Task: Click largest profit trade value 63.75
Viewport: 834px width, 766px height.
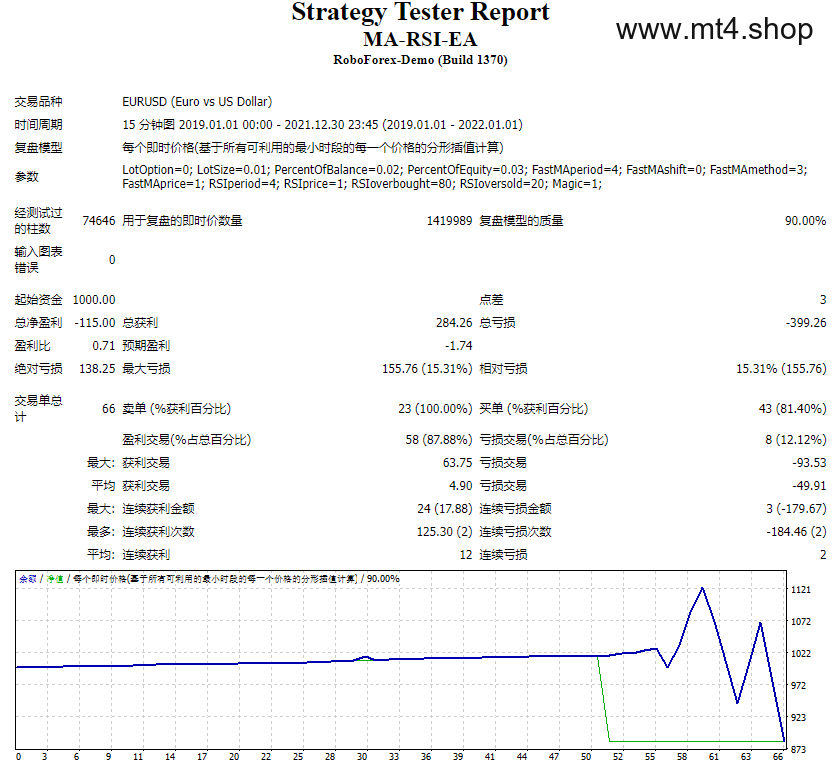Action: [457, 463]
